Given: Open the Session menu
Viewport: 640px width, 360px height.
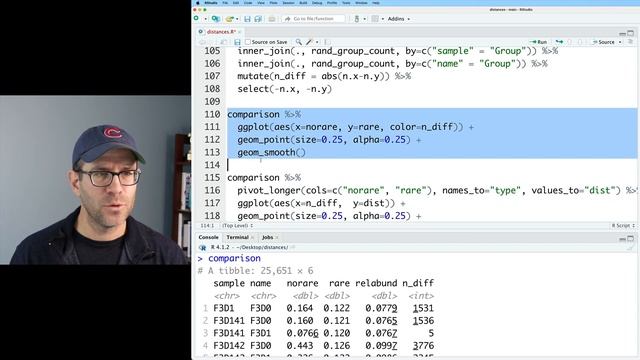Looking at the screenshot, I should point(288,3).
